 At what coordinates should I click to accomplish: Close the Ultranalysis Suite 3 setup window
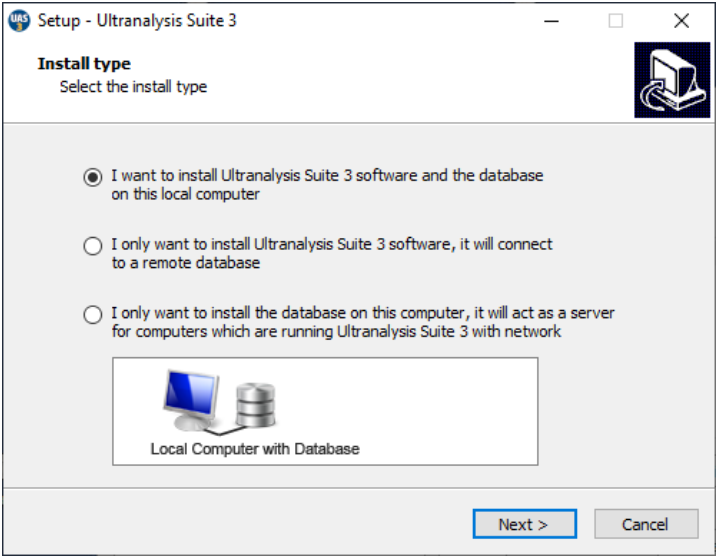coord(682,20)
